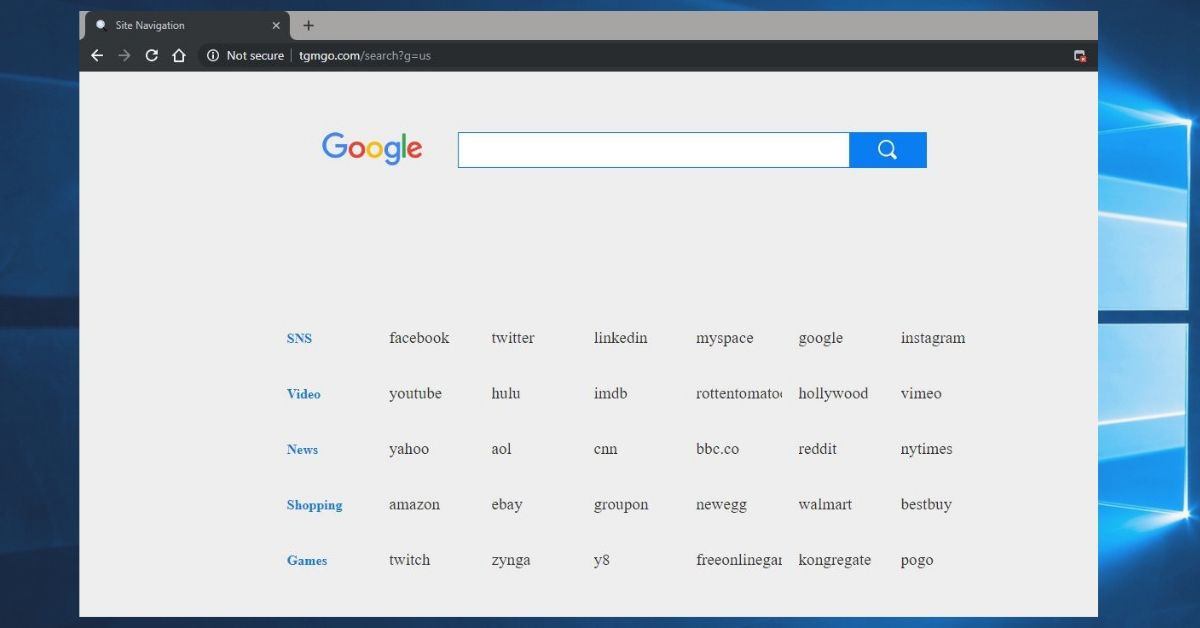Go to the home page via house icon
Viewport: 1200px width, 628px height.
[179, 56]
